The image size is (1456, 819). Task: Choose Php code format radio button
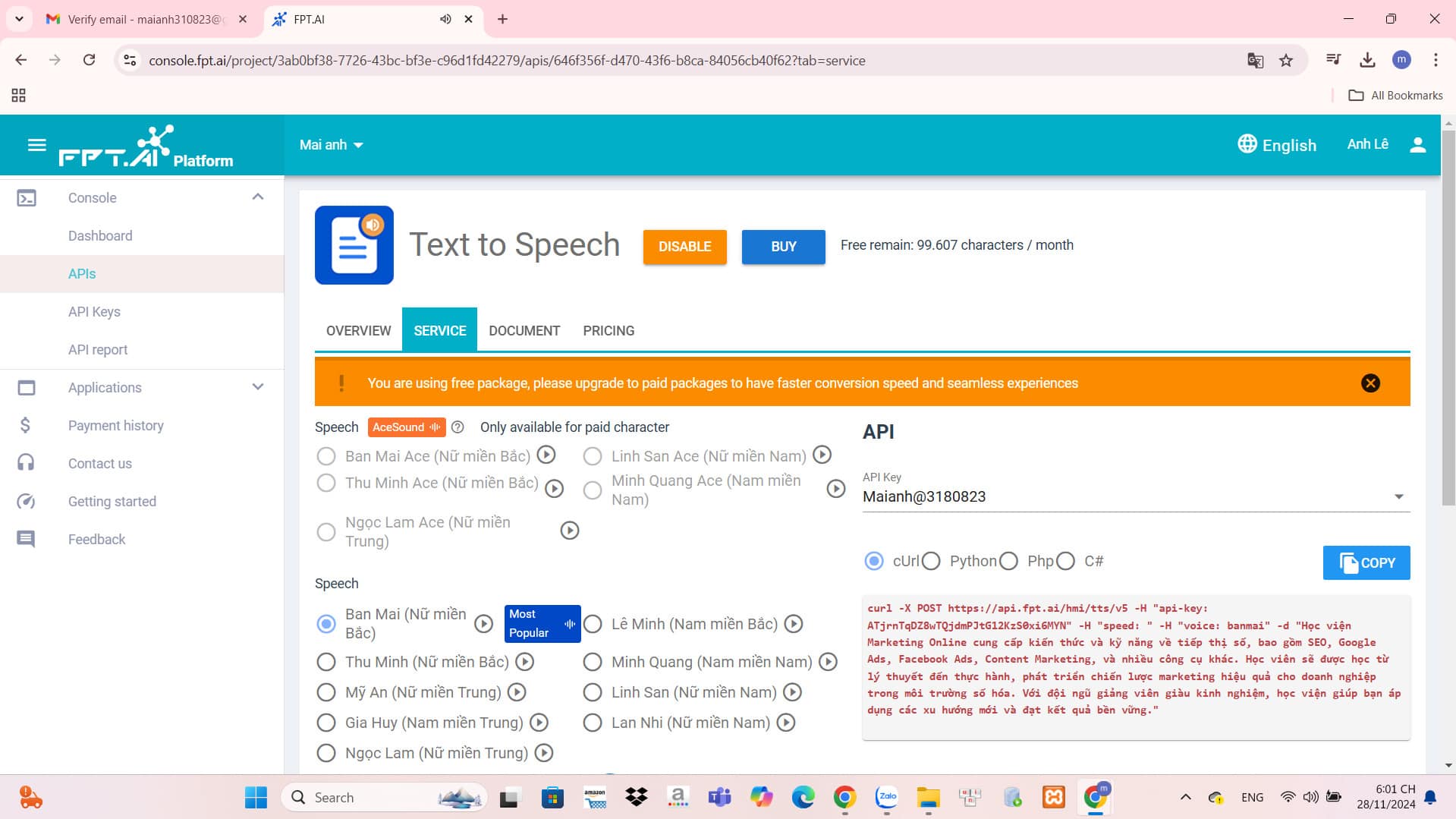pos(1008,561)
